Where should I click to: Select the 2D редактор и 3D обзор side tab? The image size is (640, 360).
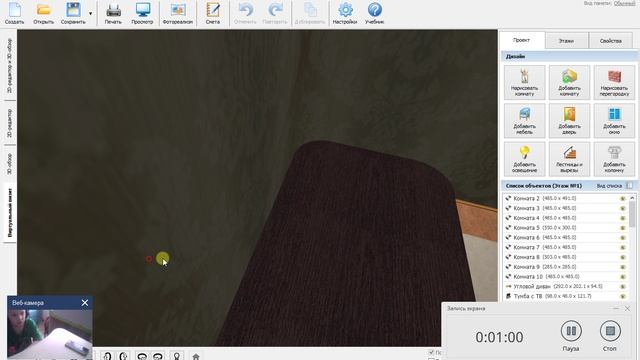click(9, 65)
